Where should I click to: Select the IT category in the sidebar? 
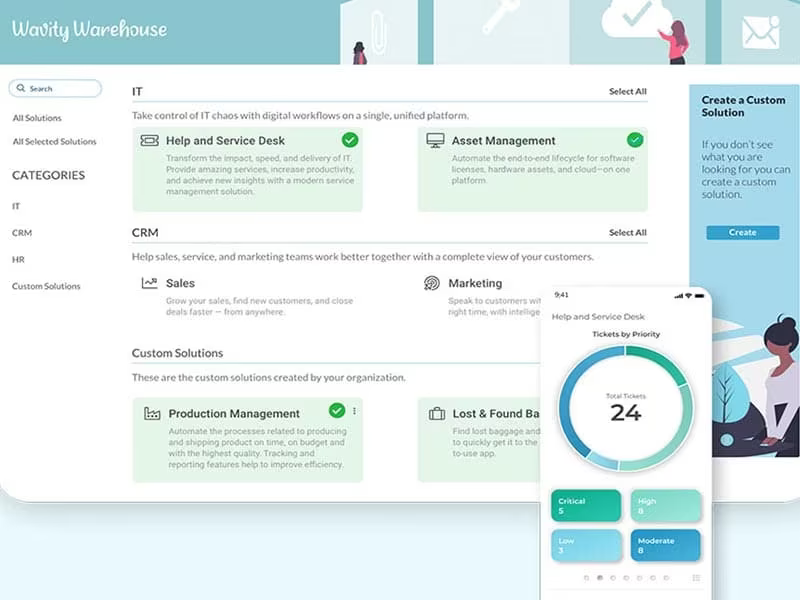pyautogui.click(x=16, y=206)
